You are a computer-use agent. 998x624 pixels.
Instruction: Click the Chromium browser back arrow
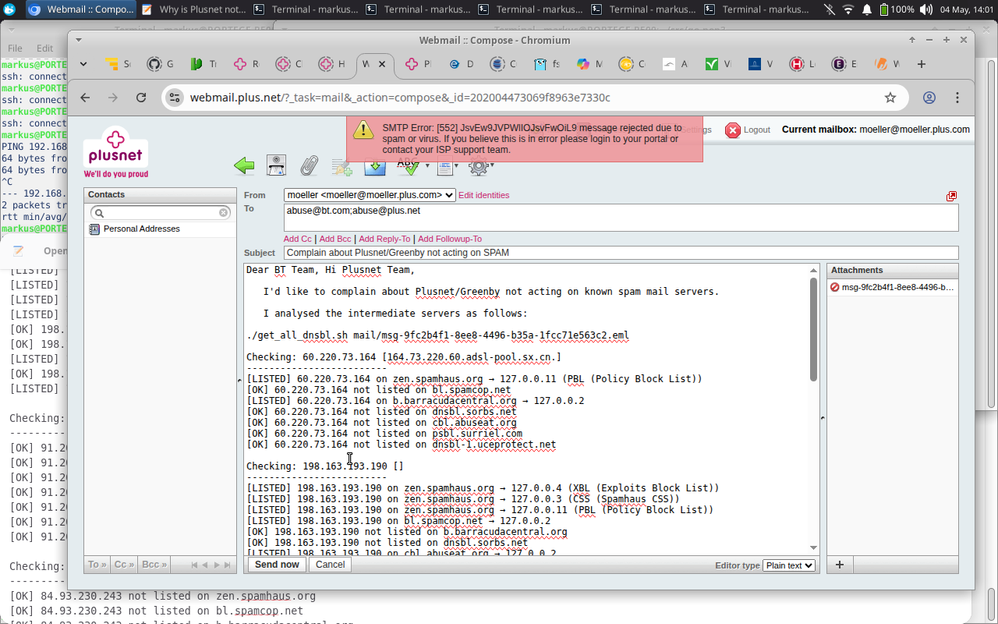click(x=85, y=97)
